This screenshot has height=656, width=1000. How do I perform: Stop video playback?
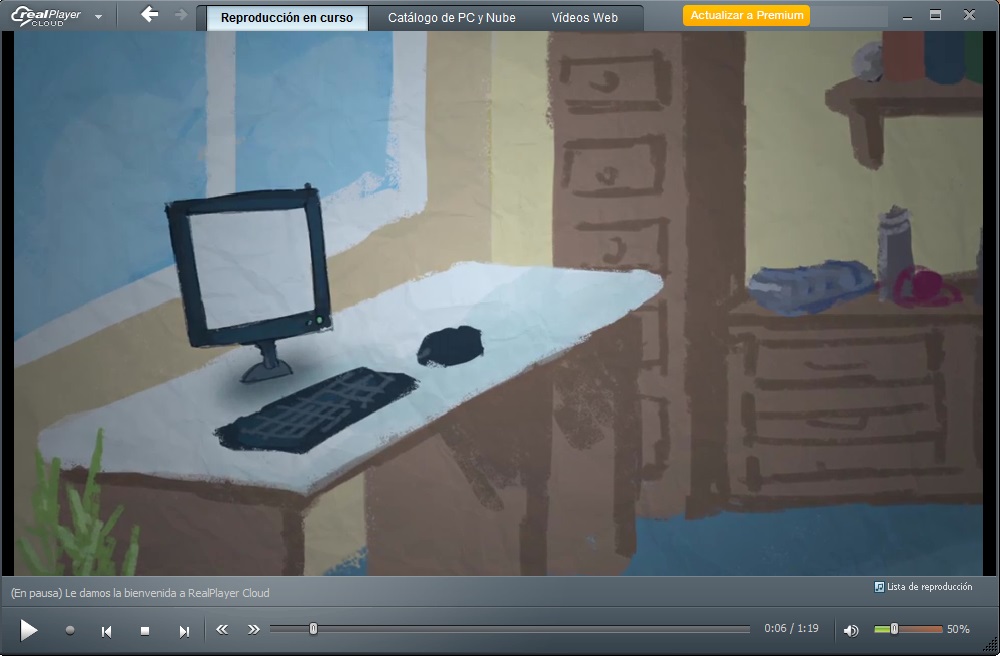click(145, 630)
